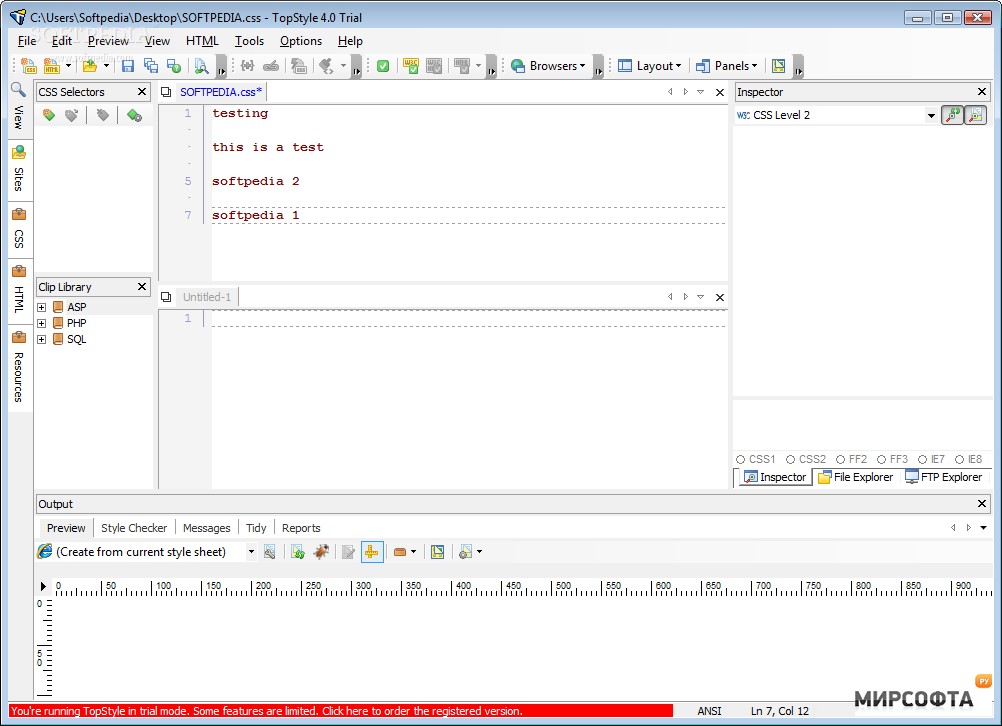
Task: Switch to the Tidy output tab
Action: pos(256,529)
